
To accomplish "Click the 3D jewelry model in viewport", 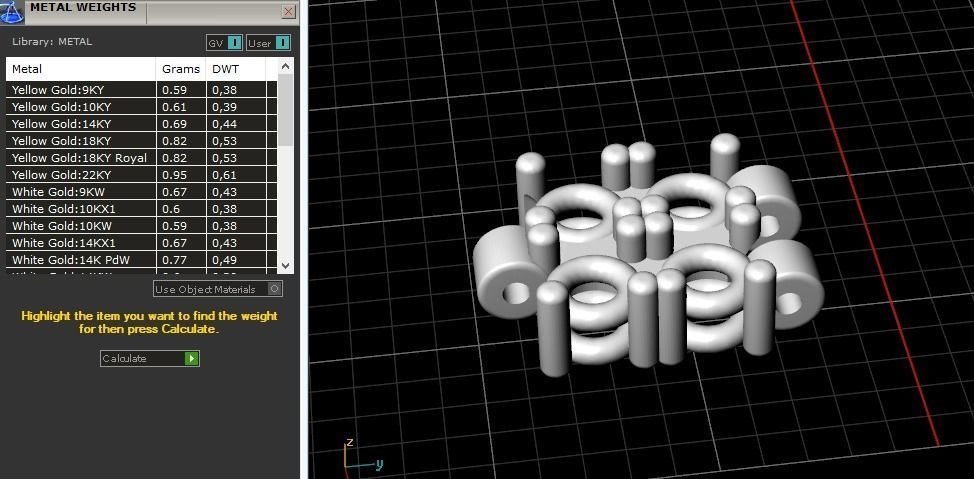I will 649,255.
